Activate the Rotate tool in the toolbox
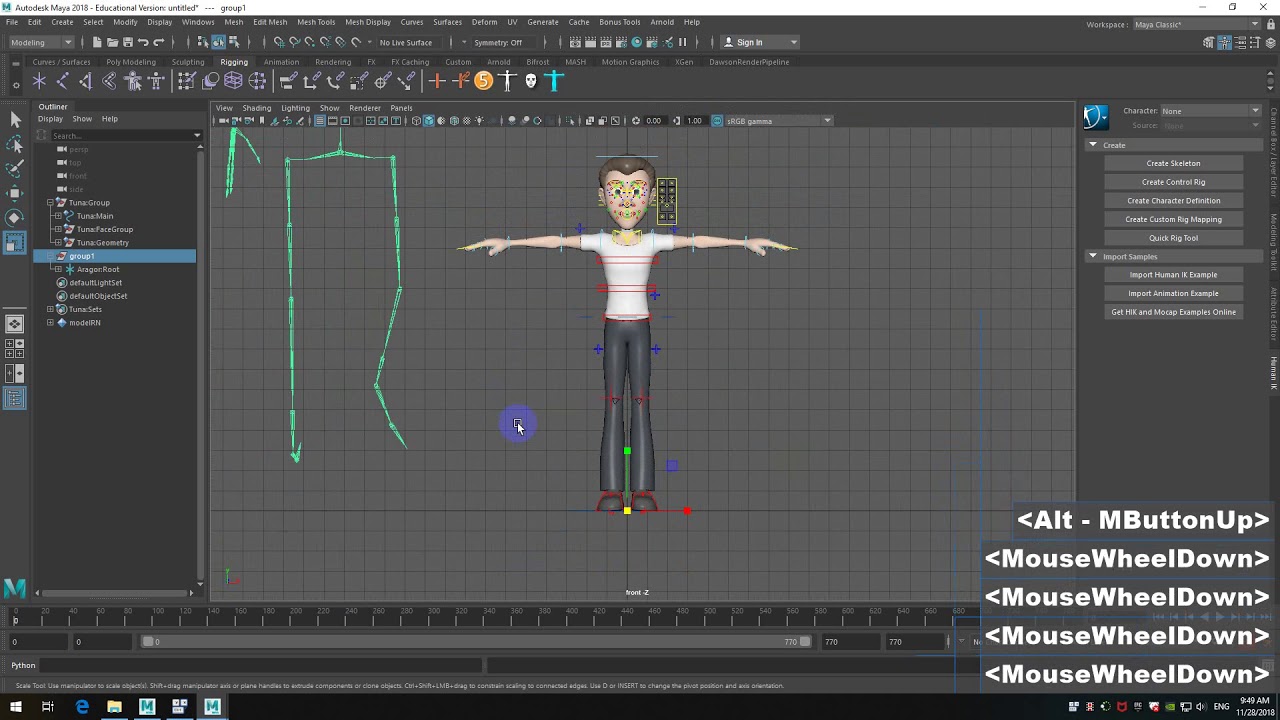The image size is (1280, 720). (x=15, y=217)
